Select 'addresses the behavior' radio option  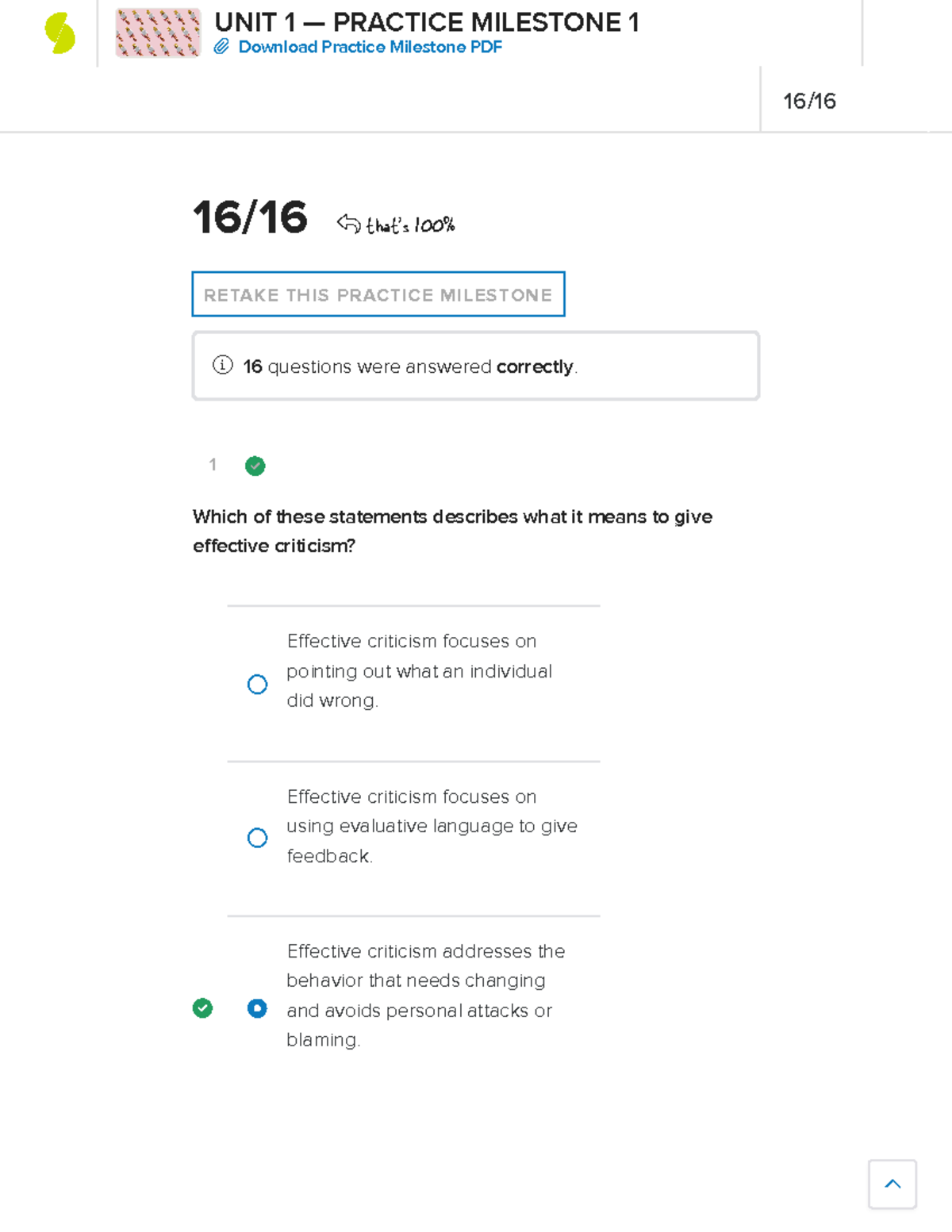(257, 1008)
